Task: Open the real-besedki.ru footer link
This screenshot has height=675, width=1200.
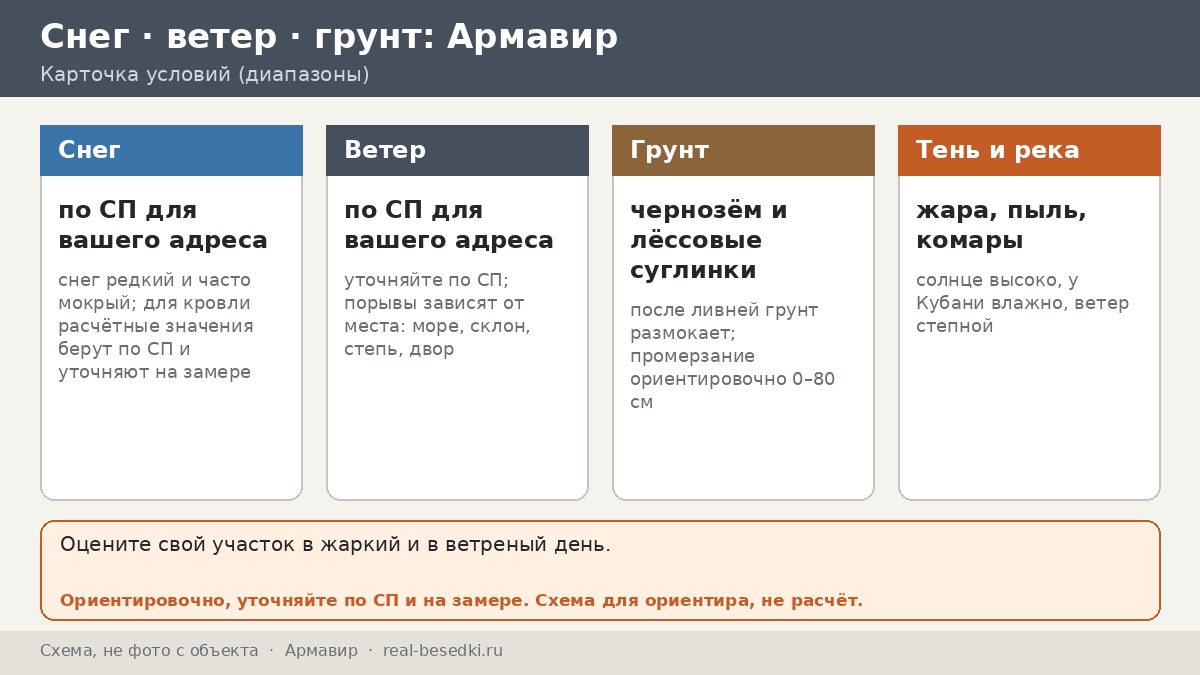Action: point(443,651)
